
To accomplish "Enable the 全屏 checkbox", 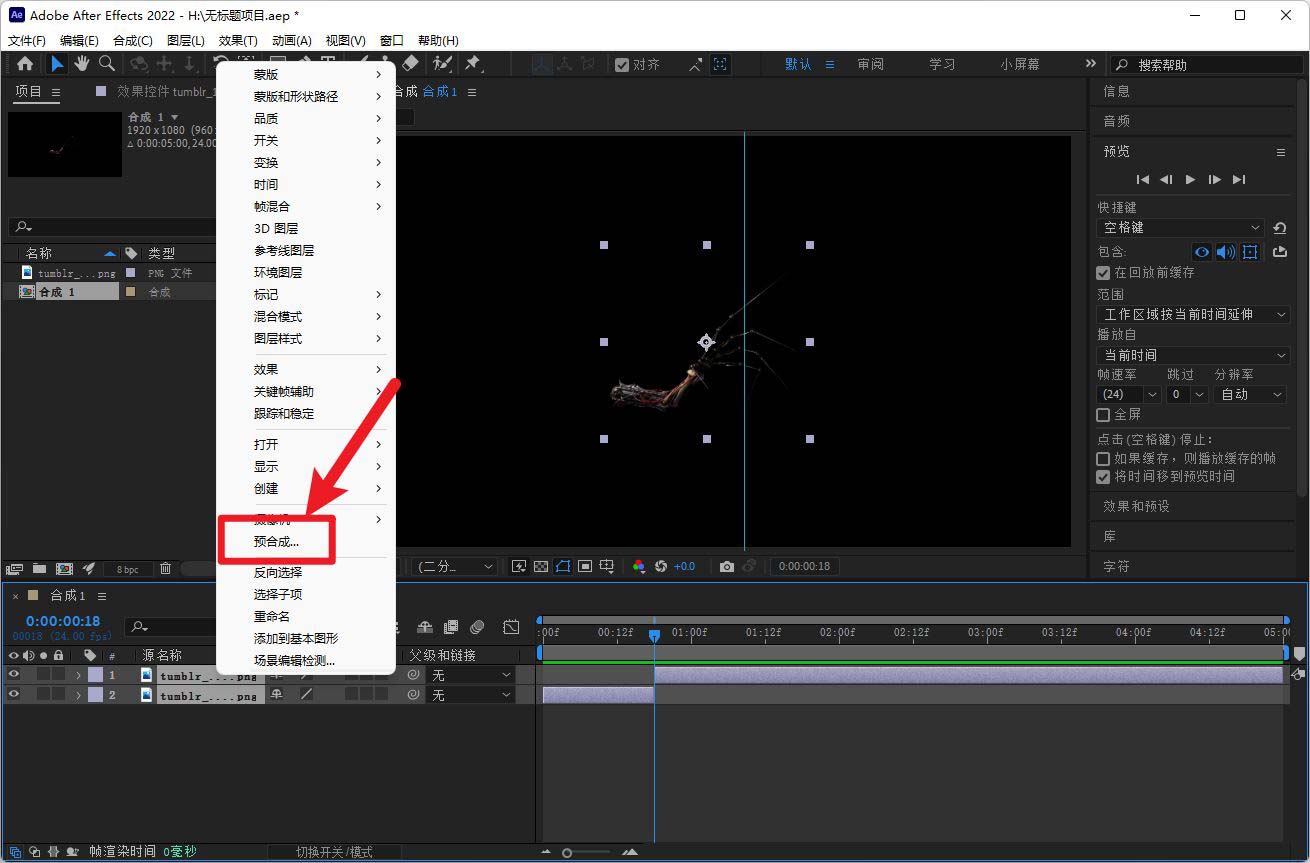I will [1104, 414].
